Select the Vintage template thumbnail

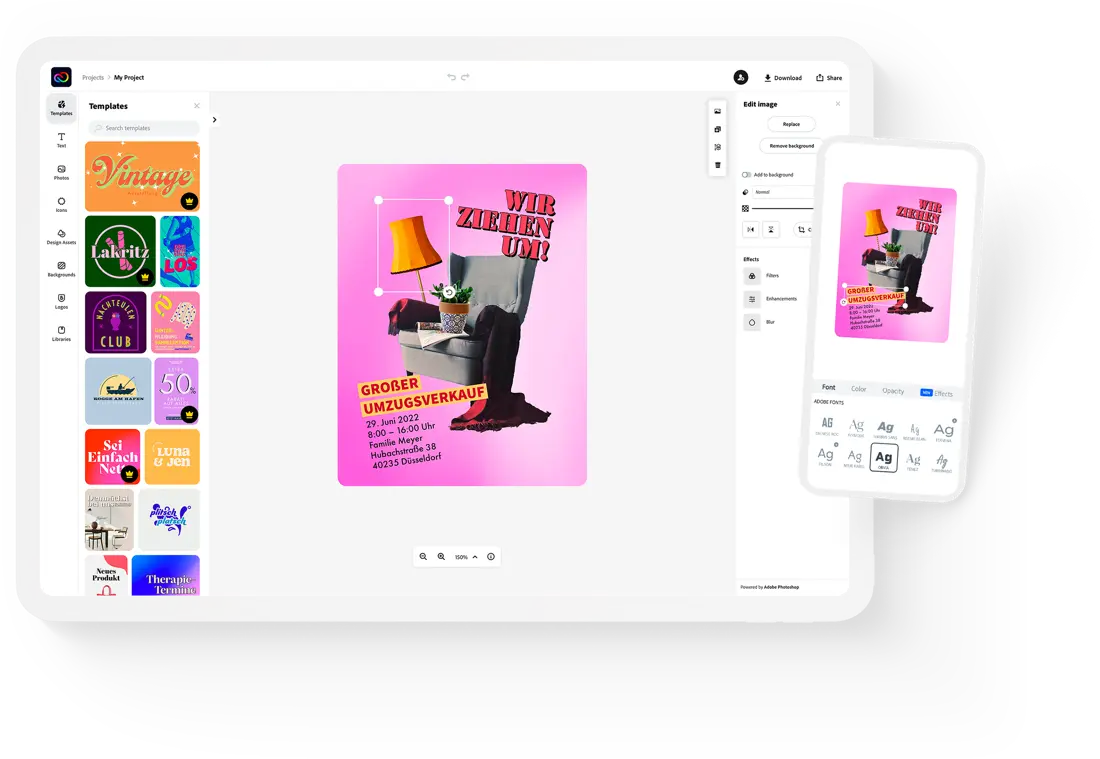pyautogui.click(x=141, y=177)
